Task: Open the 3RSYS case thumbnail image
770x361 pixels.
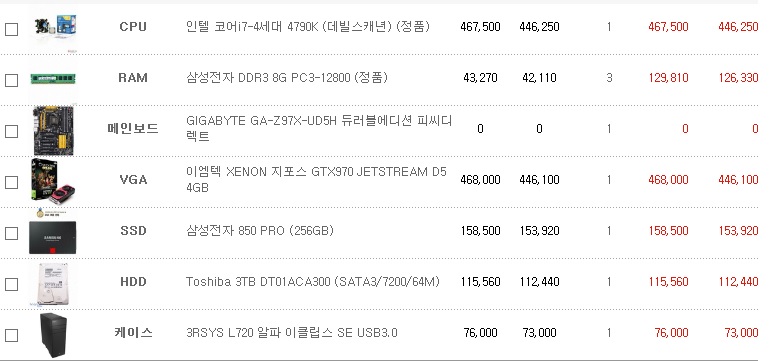Action: [x=53, y=335]
